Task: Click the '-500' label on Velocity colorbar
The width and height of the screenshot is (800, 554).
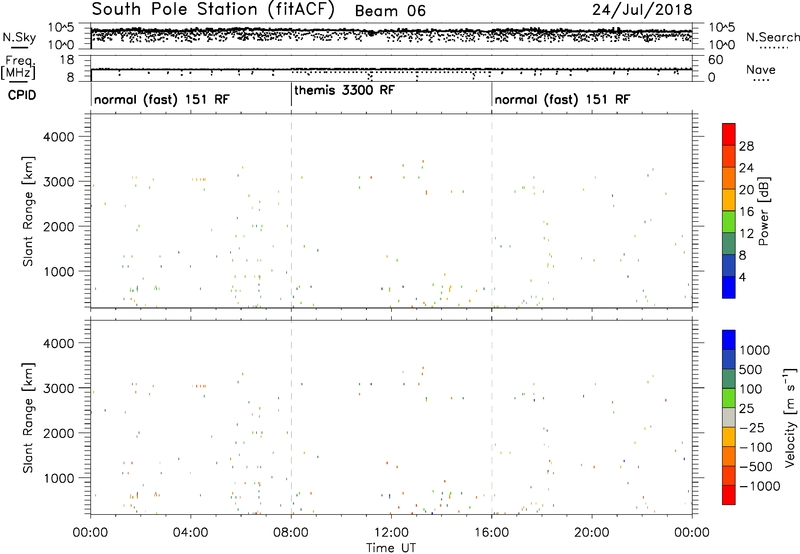Action: click(756, 467)
